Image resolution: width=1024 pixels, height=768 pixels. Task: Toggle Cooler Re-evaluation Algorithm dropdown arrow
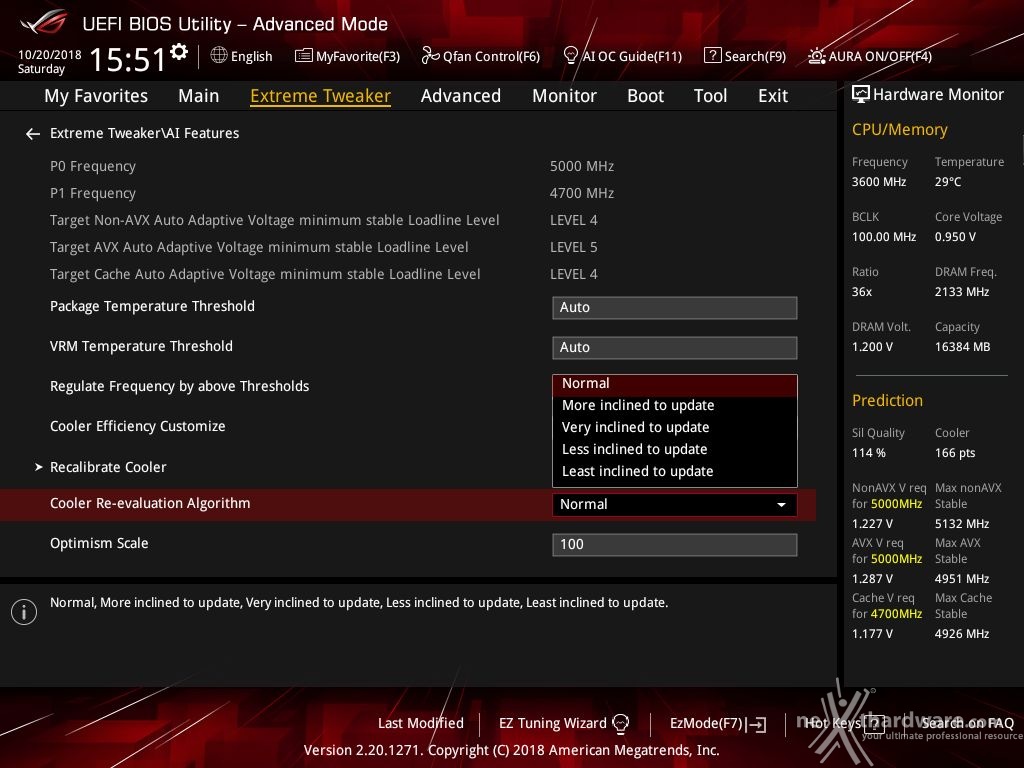coord(781,505)
